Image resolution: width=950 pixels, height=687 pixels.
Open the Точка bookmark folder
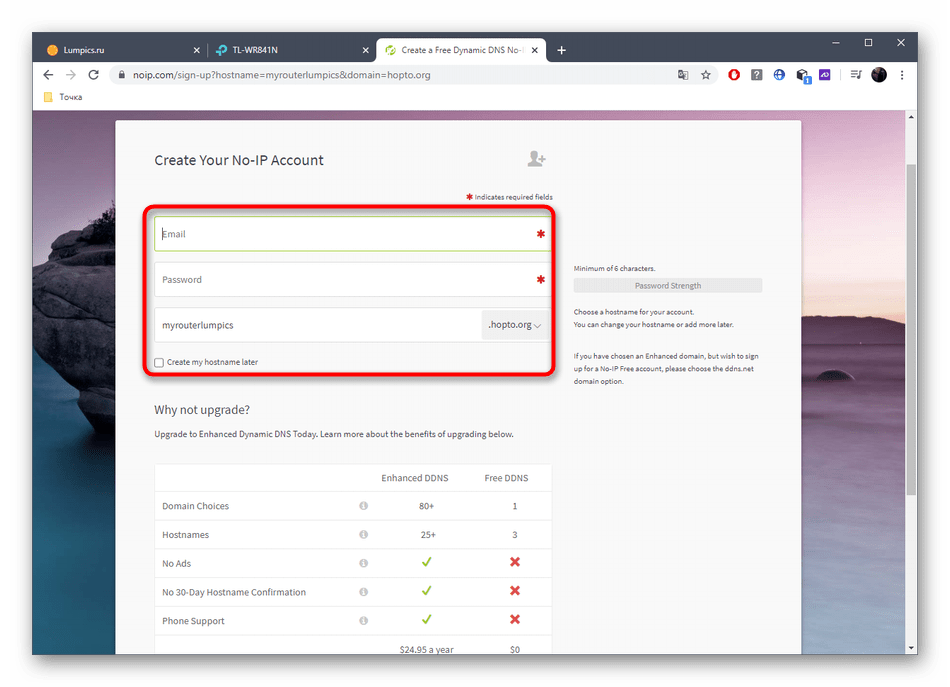(x=62, y=97)
